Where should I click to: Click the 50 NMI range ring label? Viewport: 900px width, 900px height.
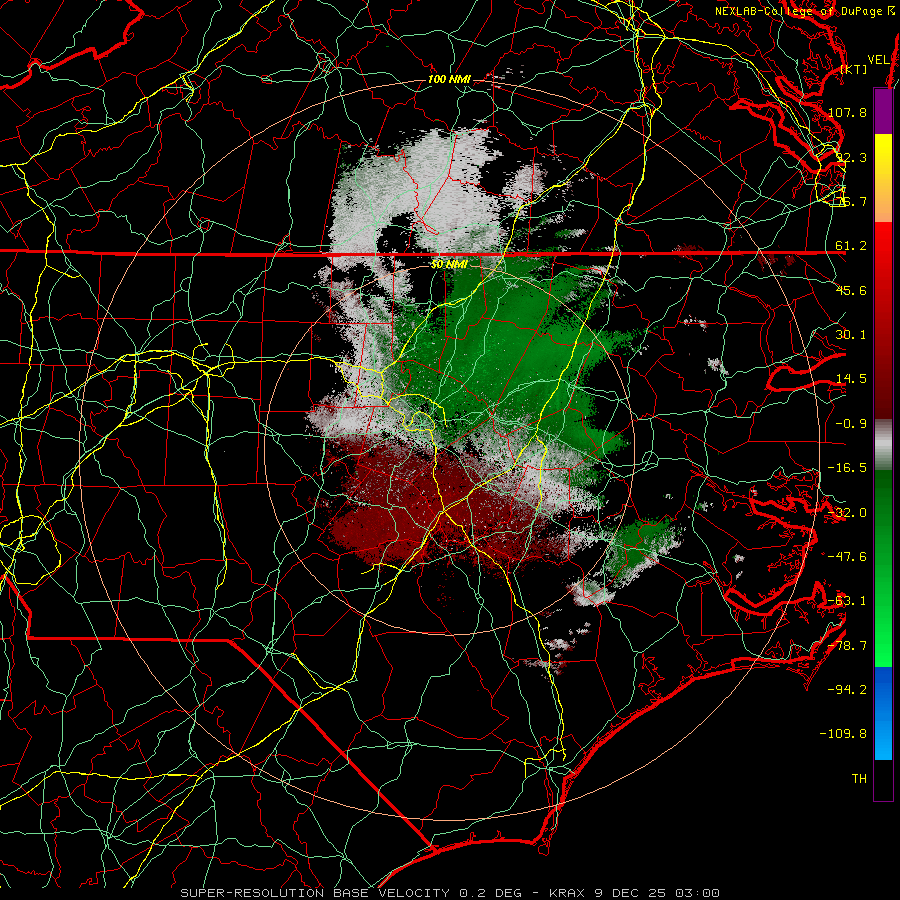coord(449,264)
